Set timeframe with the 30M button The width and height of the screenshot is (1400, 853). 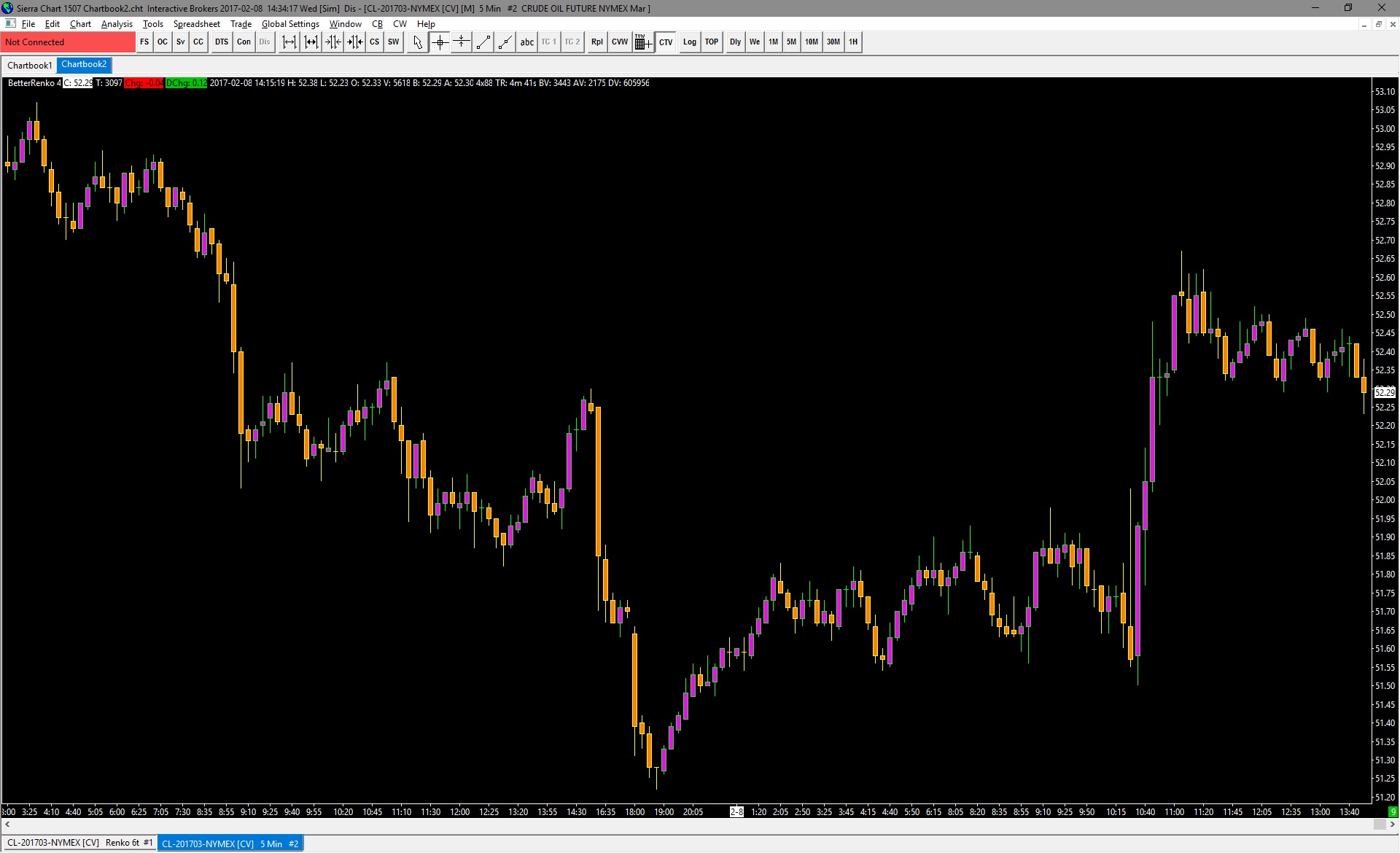pyautogui.click(x=833, y=42)
